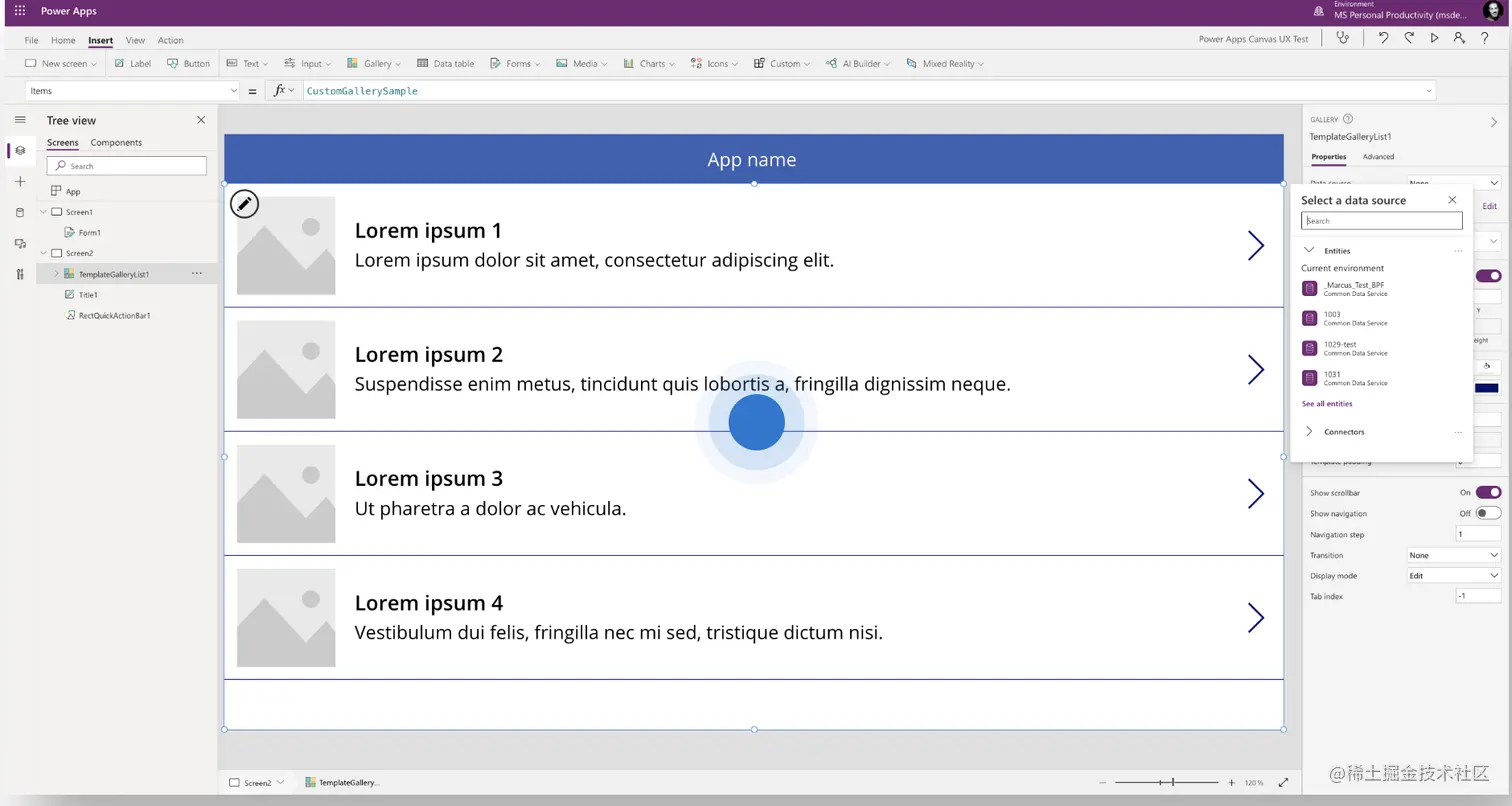
Task: Open the View tab
Action: [135, 40]
